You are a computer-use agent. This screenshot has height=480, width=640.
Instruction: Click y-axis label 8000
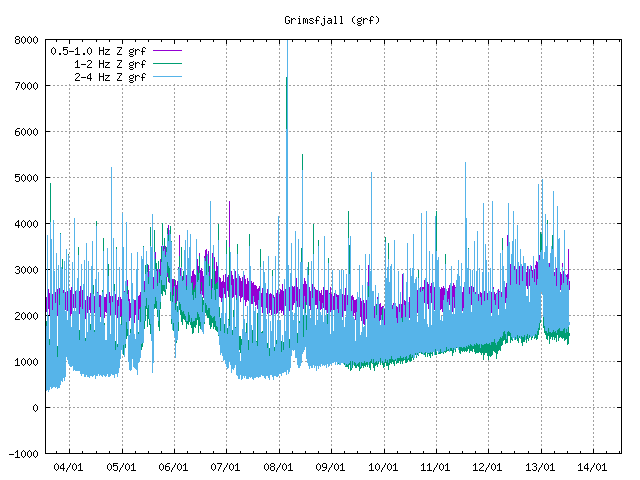(x=27, y=40)
